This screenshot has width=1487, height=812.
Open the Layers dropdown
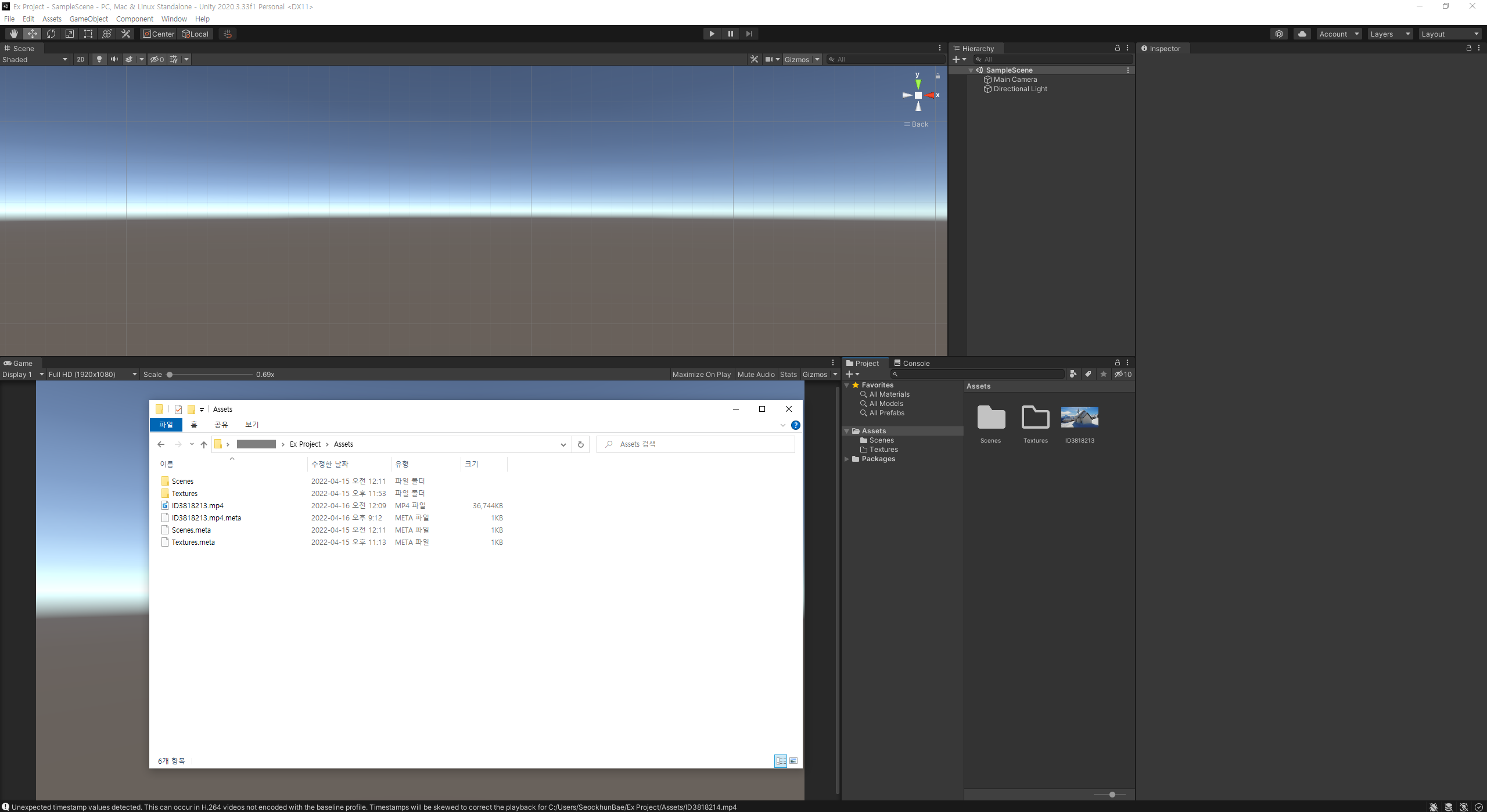coord(1389,34)
